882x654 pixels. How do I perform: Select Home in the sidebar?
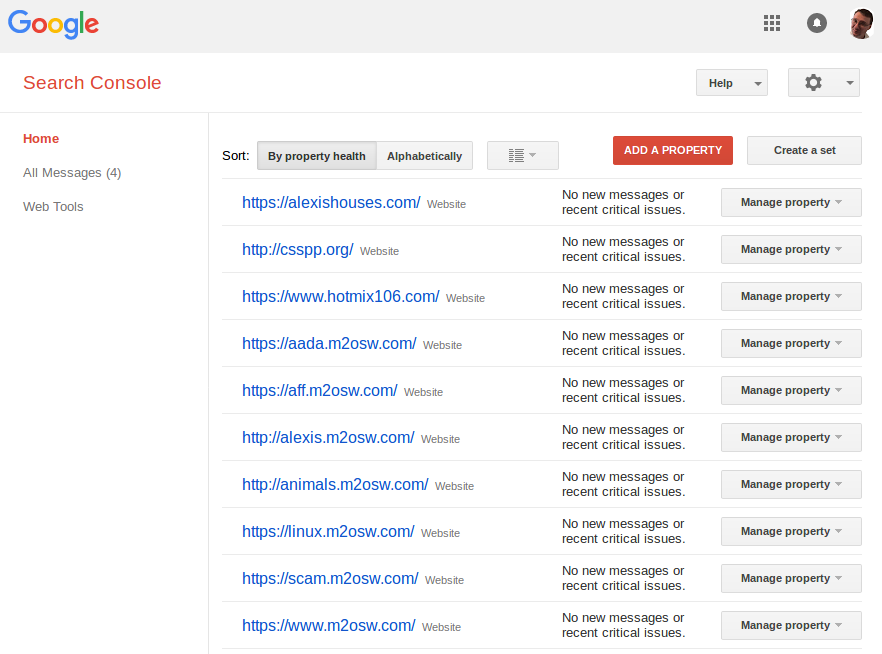[41, 138]
